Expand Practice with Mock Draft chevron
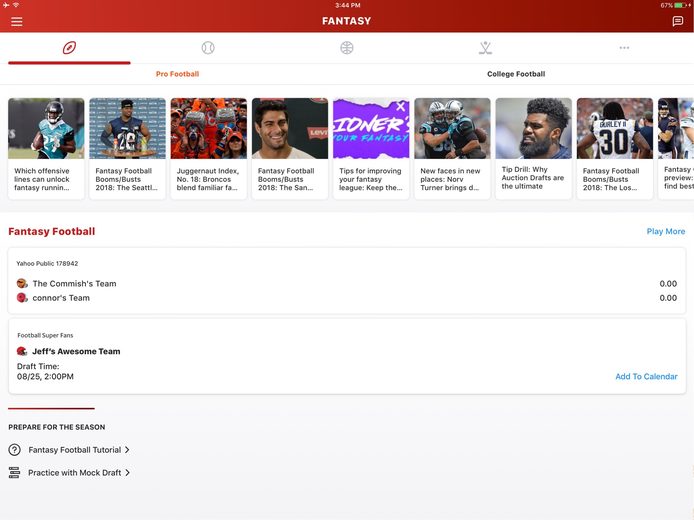Screen dimensions: 694x520 coord(127,473)
